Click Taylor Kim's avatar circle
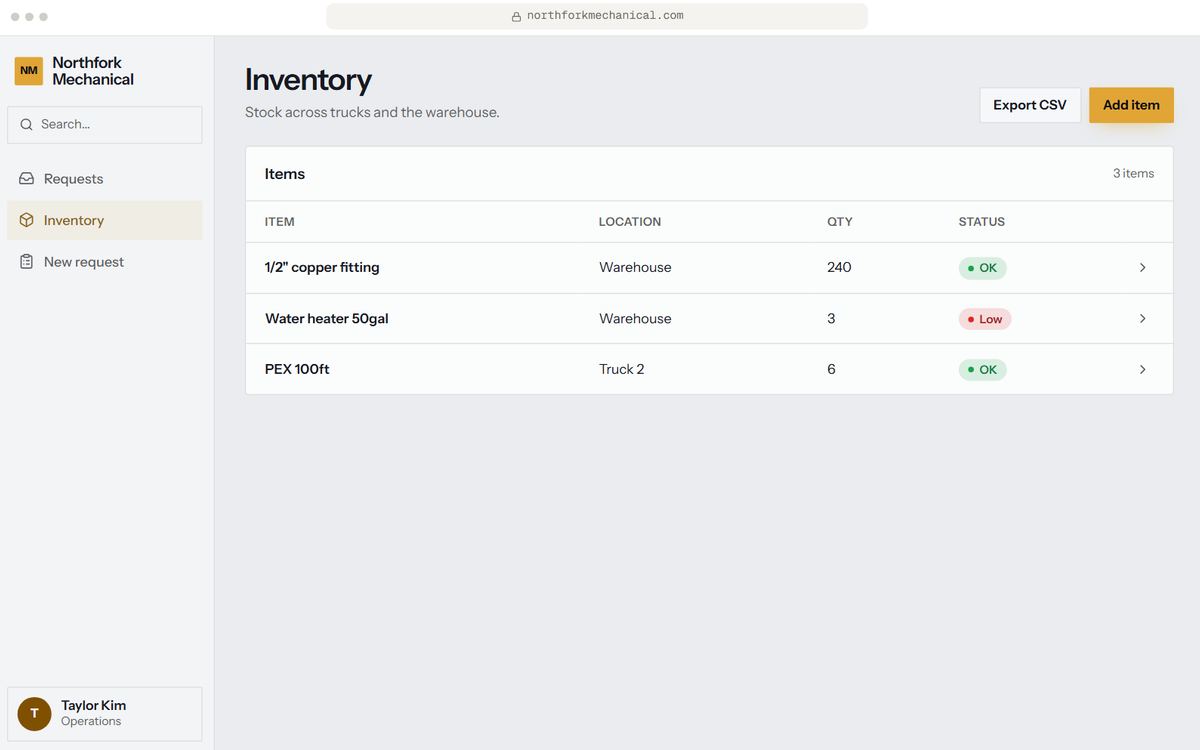The height and width of the screenshot is (750, 1200). (34, 714)
